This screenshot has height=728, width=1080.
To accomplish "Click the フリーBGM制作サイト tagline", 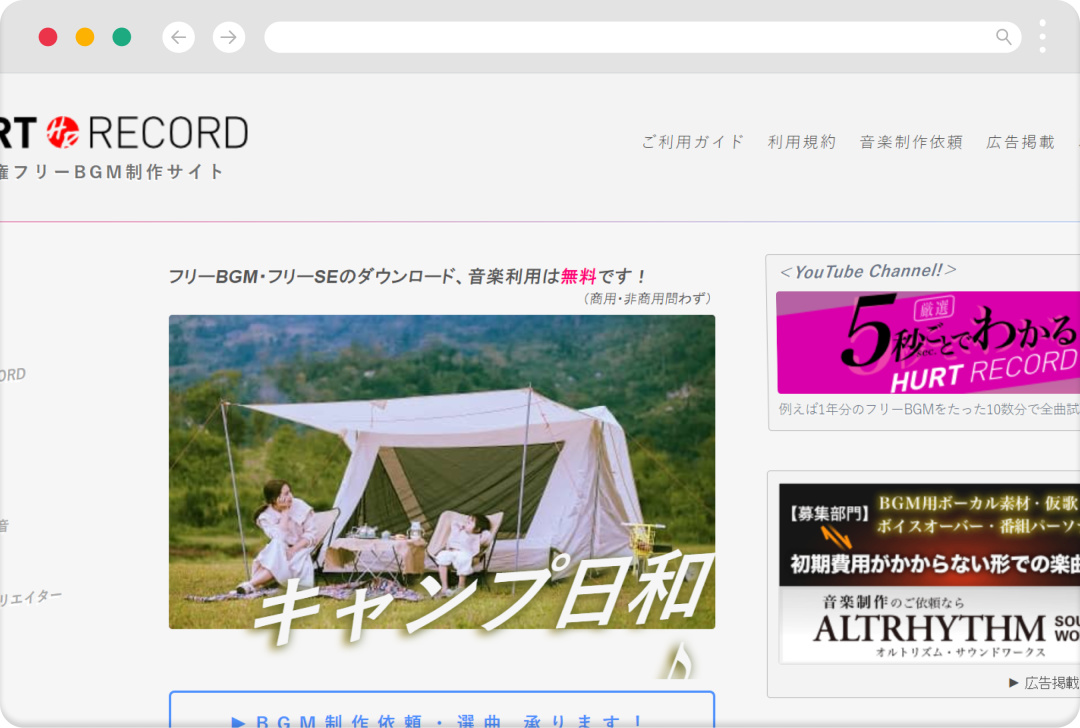I will (111, 171).
